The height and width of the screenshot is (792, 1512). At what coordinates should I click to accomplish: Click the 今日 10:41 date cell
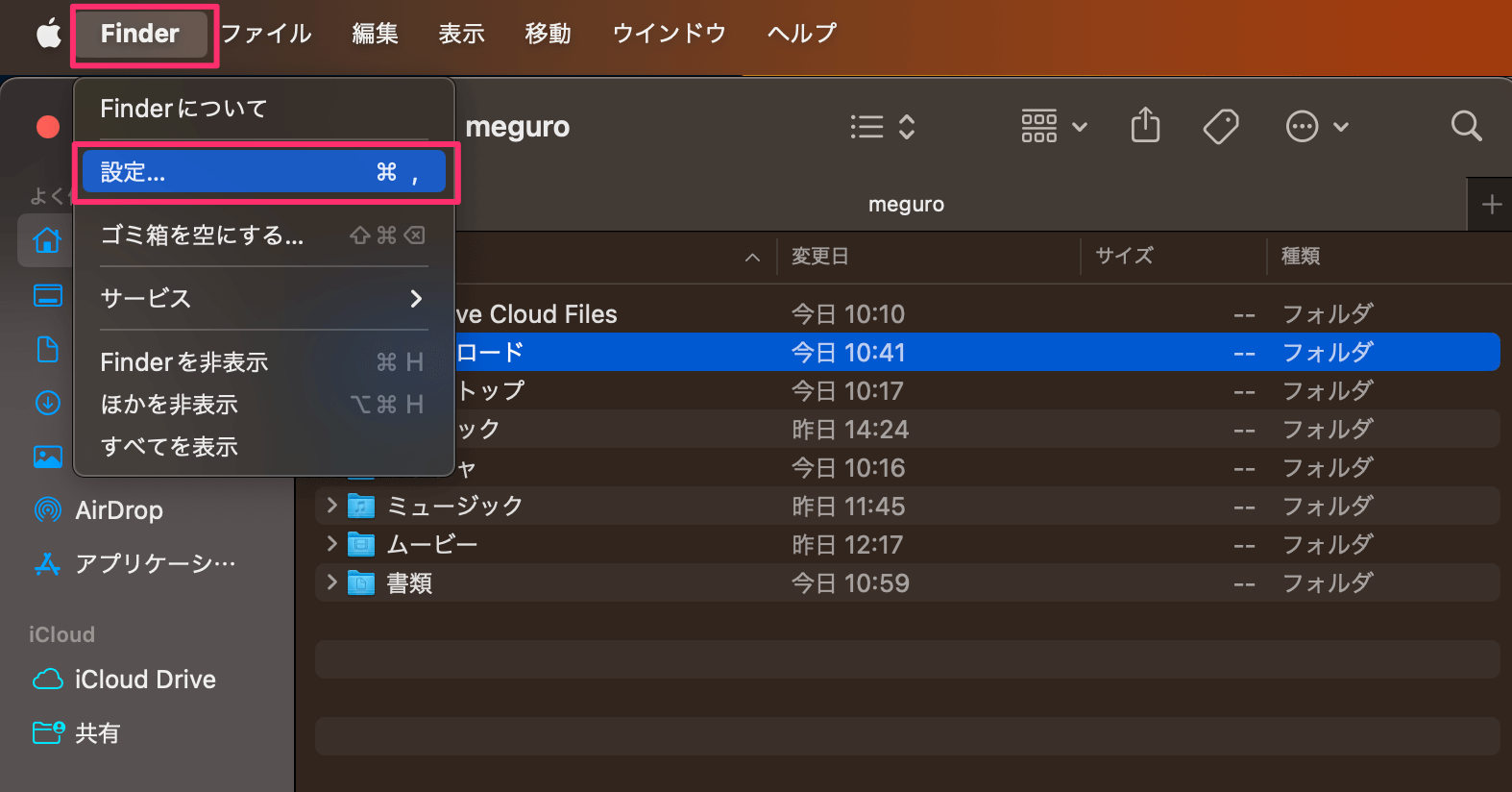tap(848, 353)
